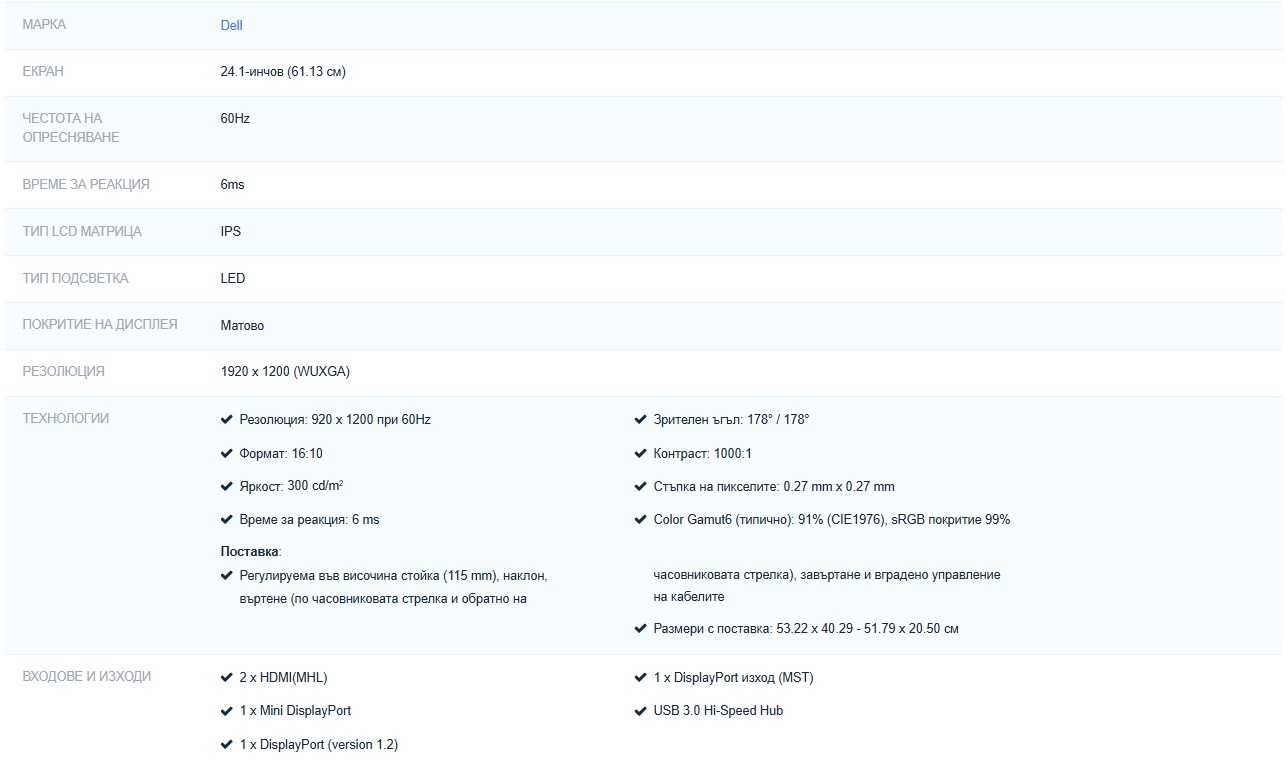Select the МАРКА row label
Viewport: 1287px width, 763px height.
(x=44, y=24)
